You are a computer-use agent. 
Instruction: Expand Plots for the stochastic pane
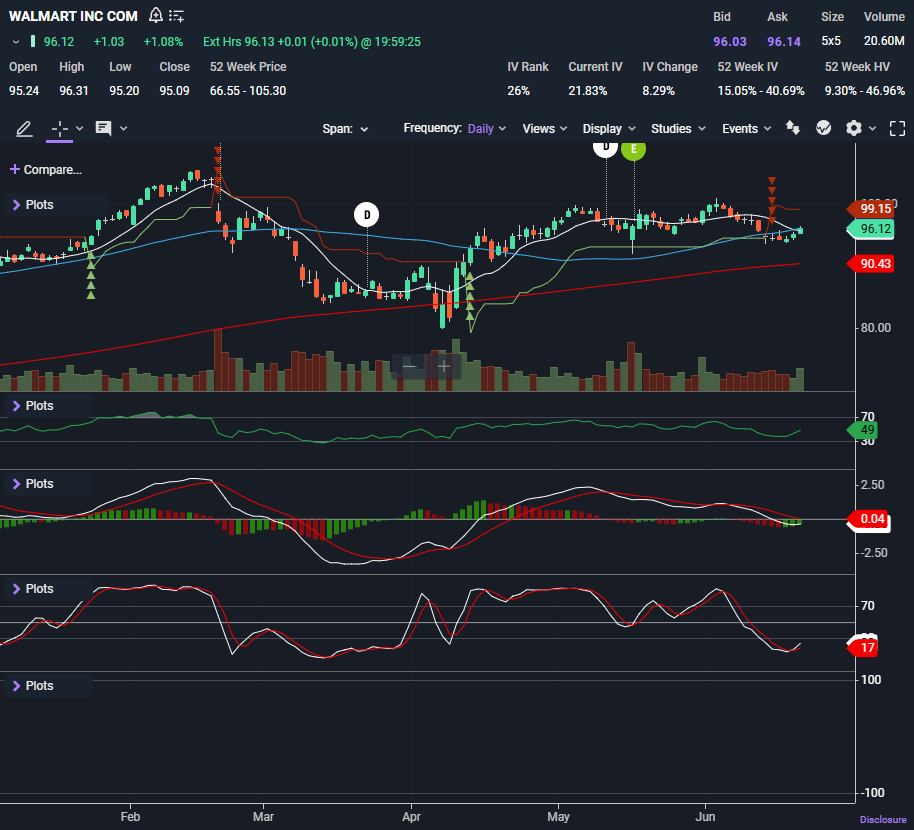tap(34, 589)
